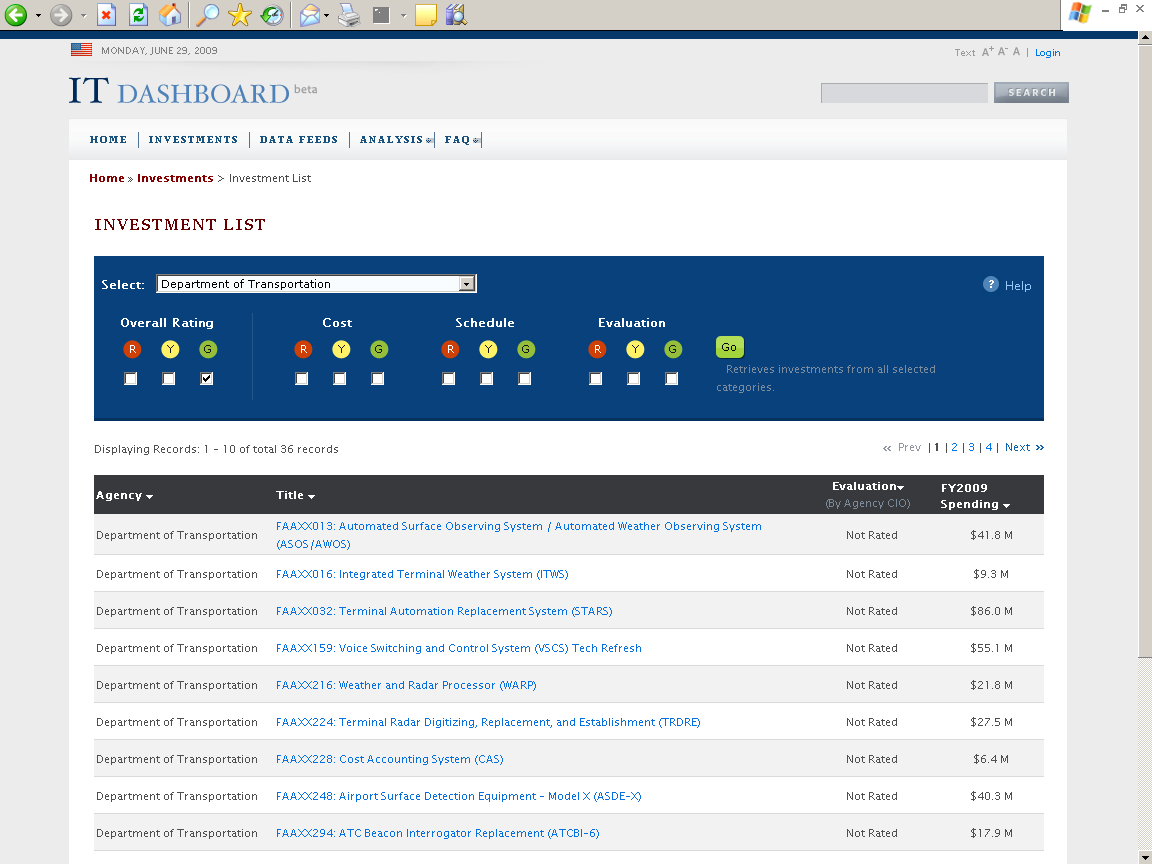Click the US flag icon
The width and height of the screenshot is (1152, 864).
(82, 50)
